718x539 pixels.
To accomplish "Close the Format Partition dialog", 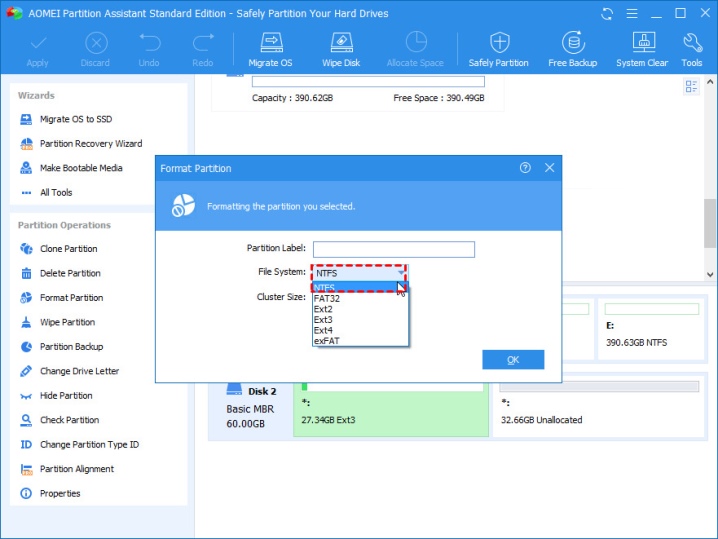I will 549,168.
